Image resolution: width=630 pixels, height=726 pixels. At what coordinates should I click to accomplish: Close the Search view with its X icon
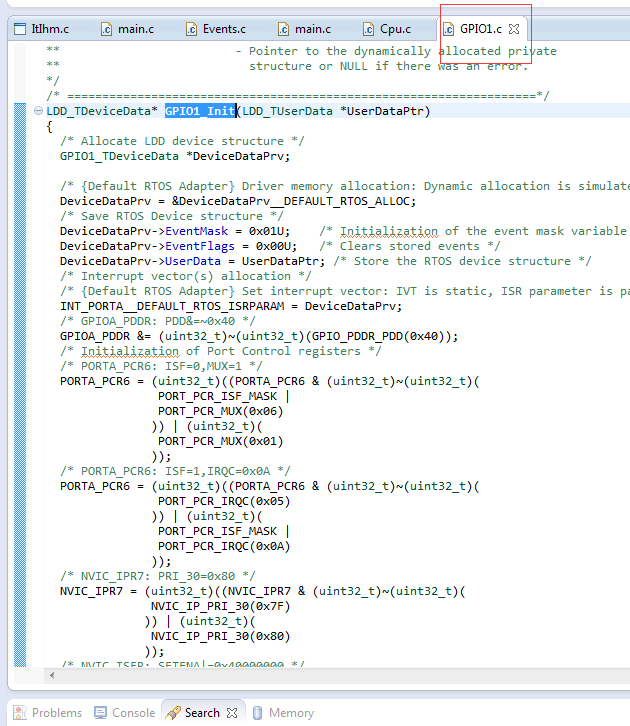[x=232, y=713]
